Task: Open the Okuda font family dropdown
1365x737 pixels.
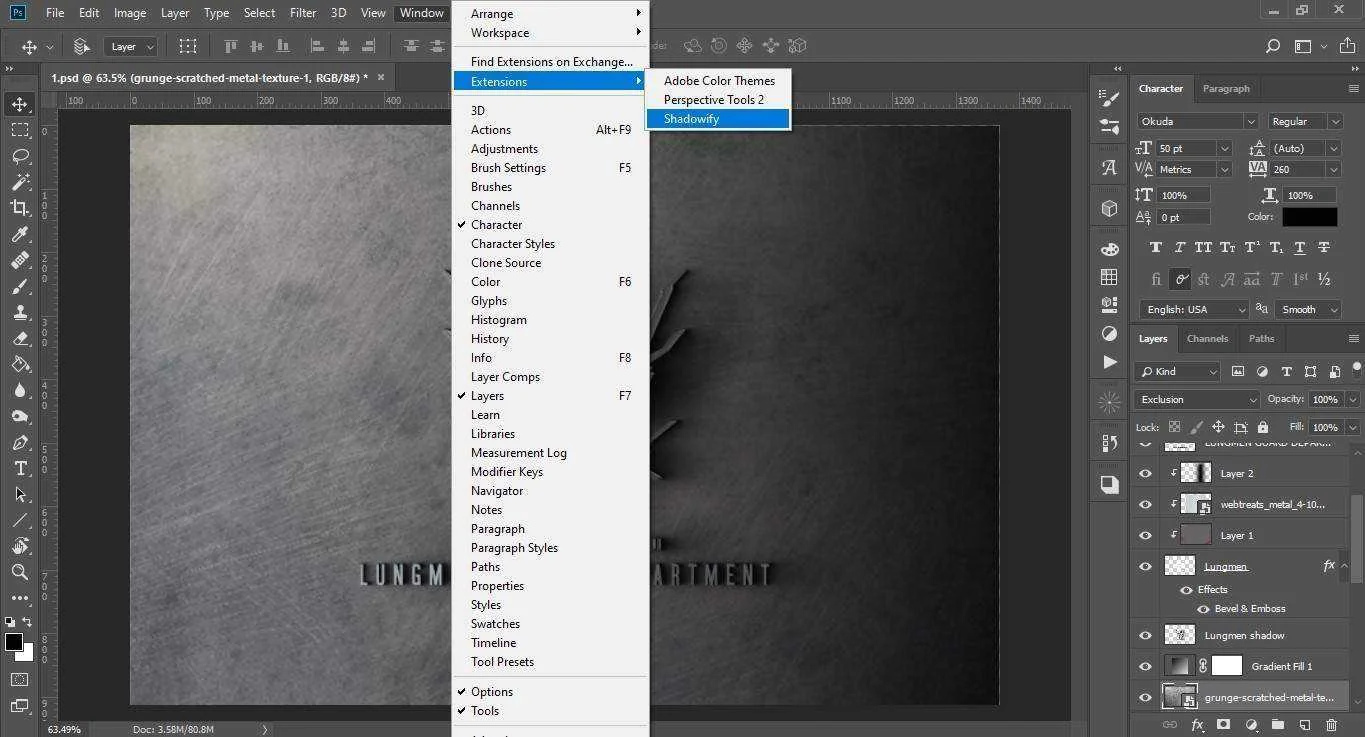Action: point(1250,121)
